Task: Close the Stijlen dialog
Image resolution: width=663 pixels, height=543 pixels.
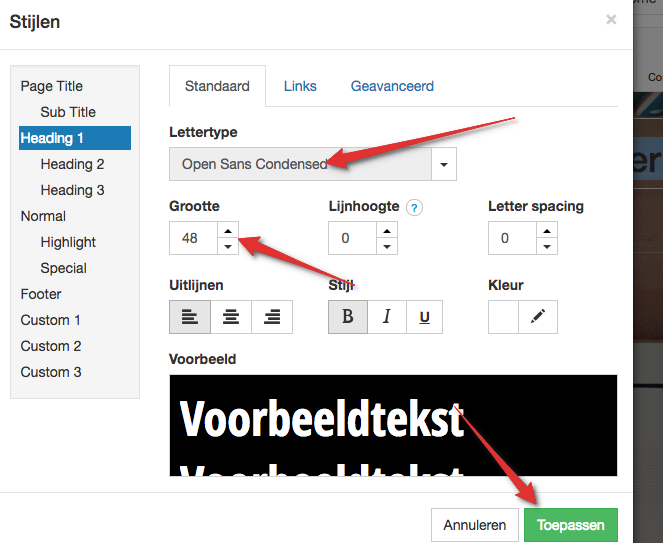Action: tap(611, 19)
